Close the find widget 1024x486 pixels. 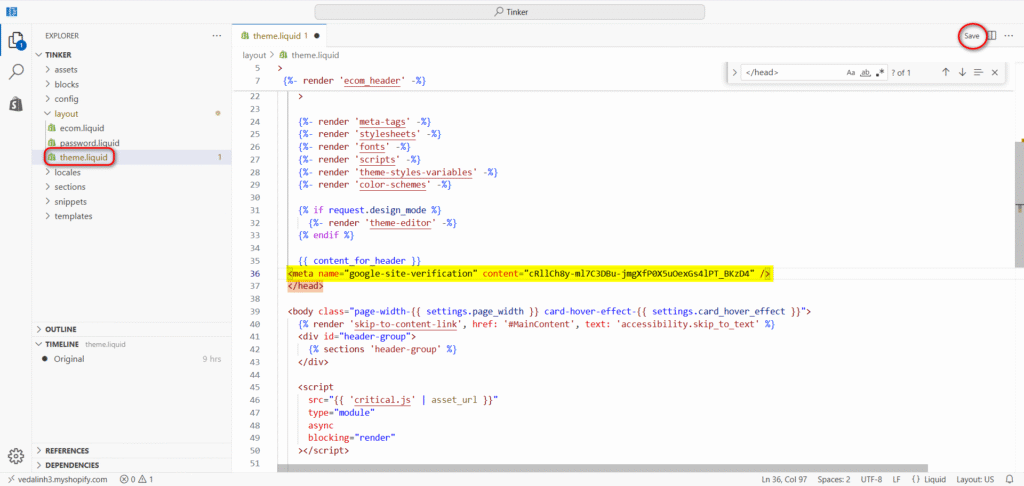[995, 73]
